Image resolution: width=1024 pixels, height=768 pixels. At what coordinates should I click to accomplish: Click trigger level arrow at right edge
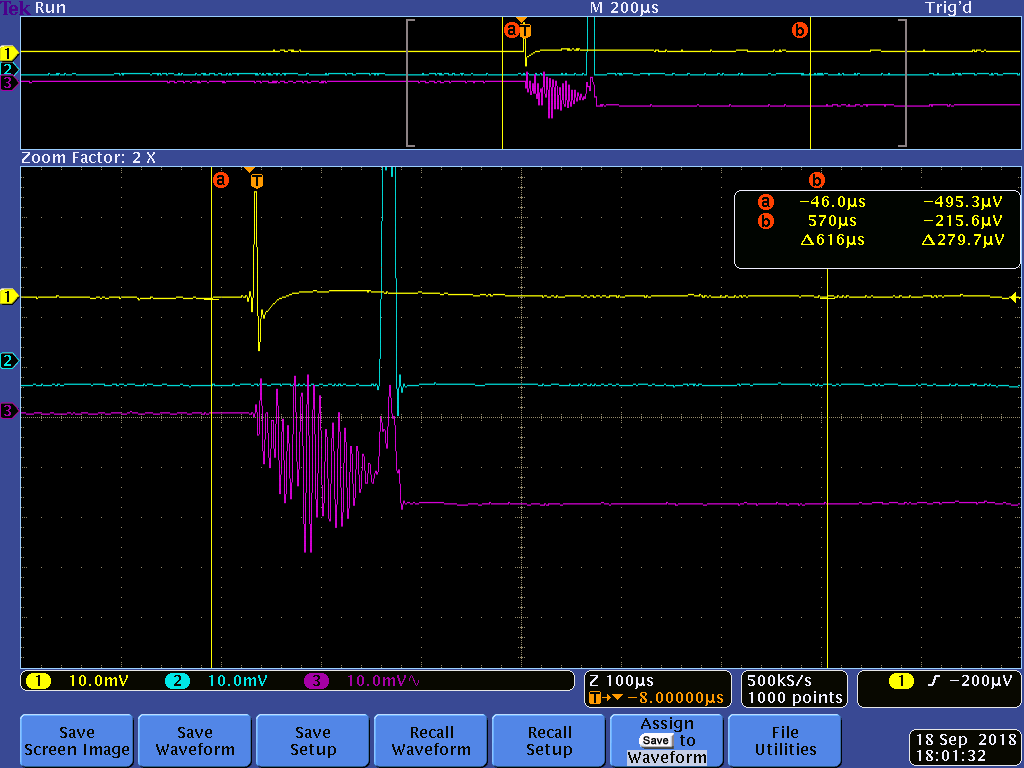(x=1014, y=296)
